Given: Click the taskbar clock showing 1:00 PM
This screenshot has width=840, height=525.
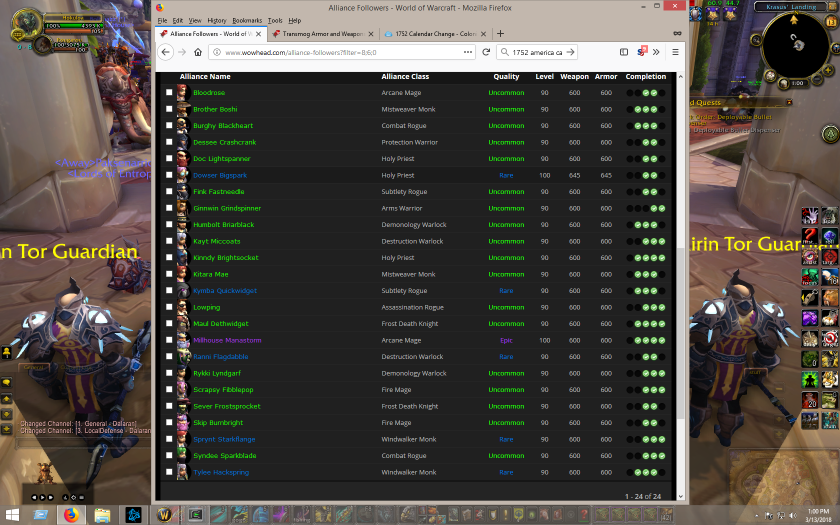Looking at the screenshot, I should (x=818, y=515).
